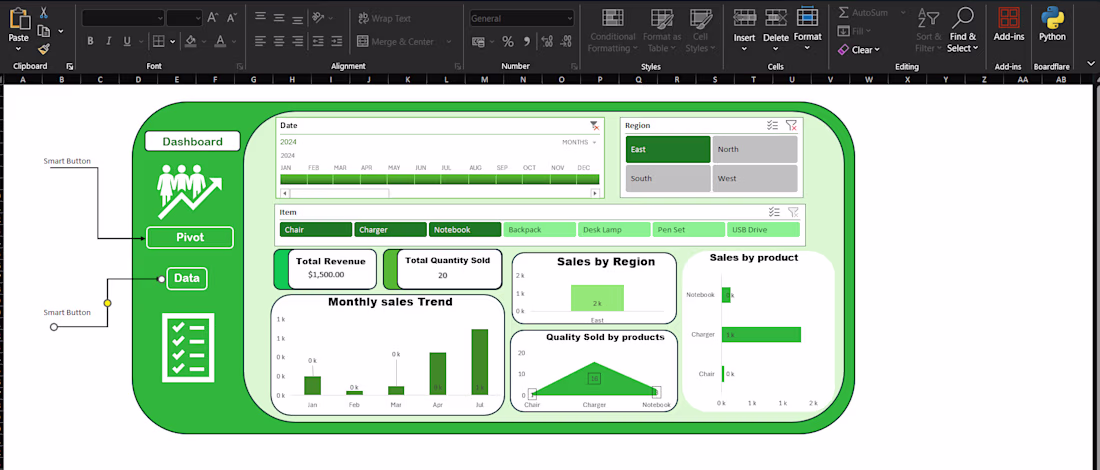Click the Add-ins icon
The width and height of the screenshot is (1100, 470).
[x=1009, y=19]
